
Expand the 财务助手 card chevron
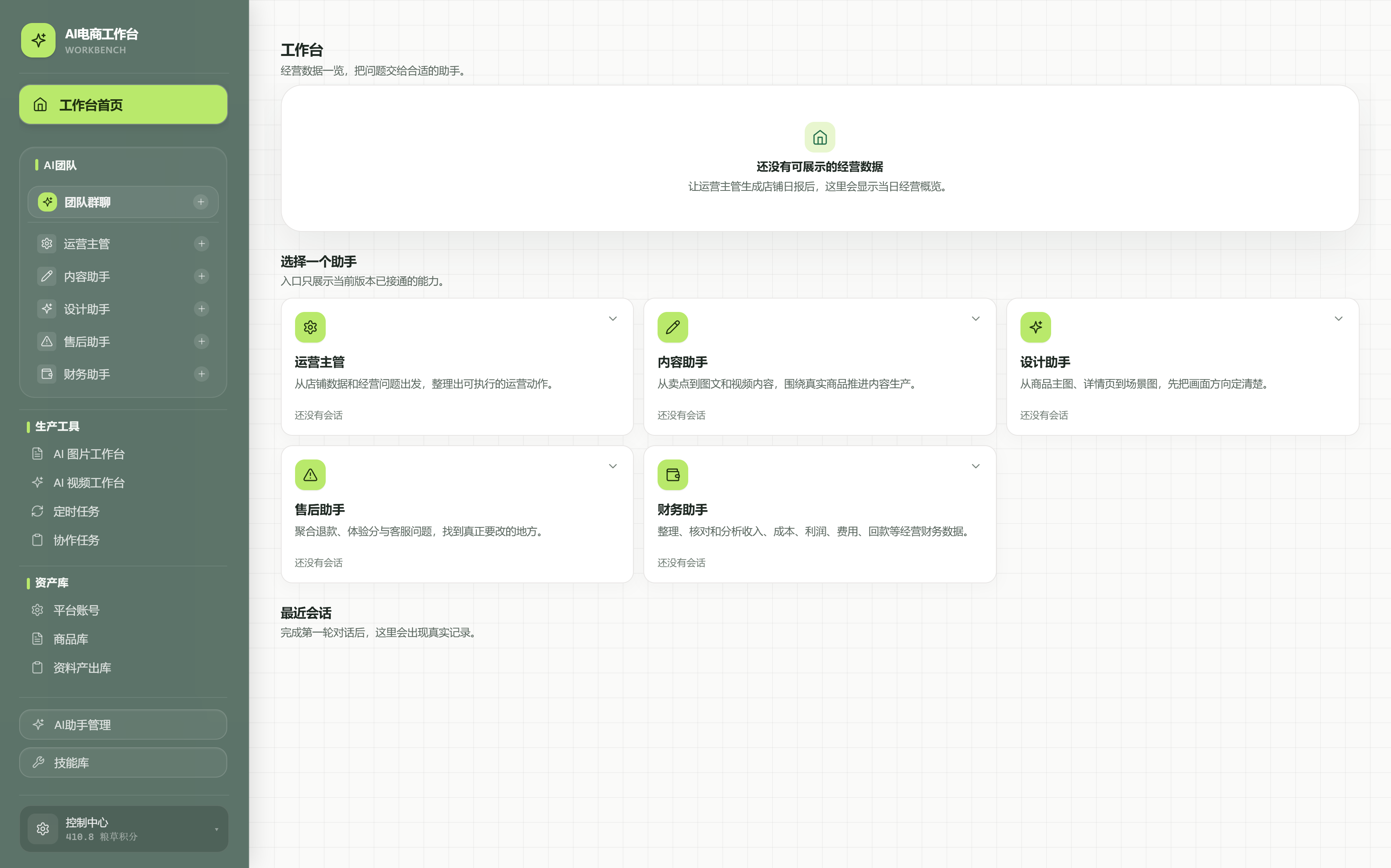(976, 466)
